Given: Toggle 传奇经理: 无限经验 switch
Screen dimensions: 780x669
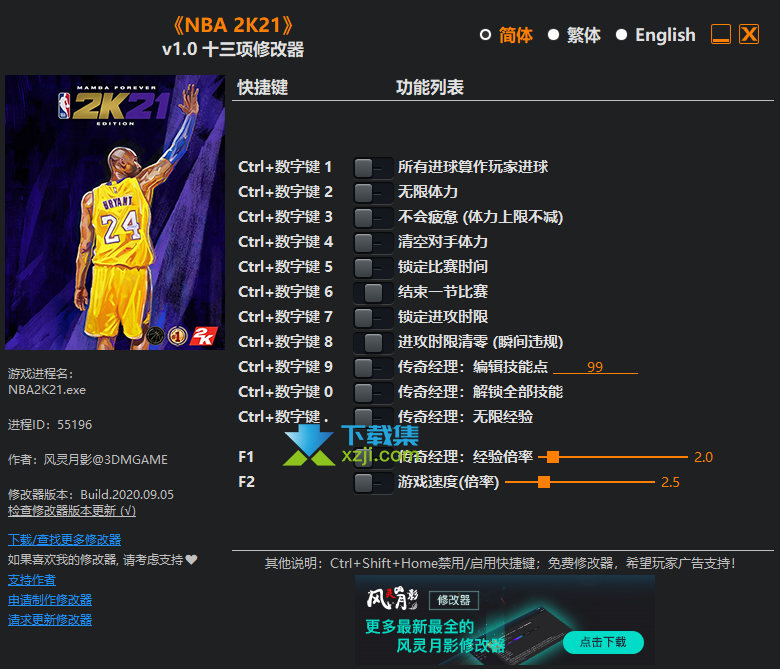Looking at the screenshot, I should [x=373, y=417].
